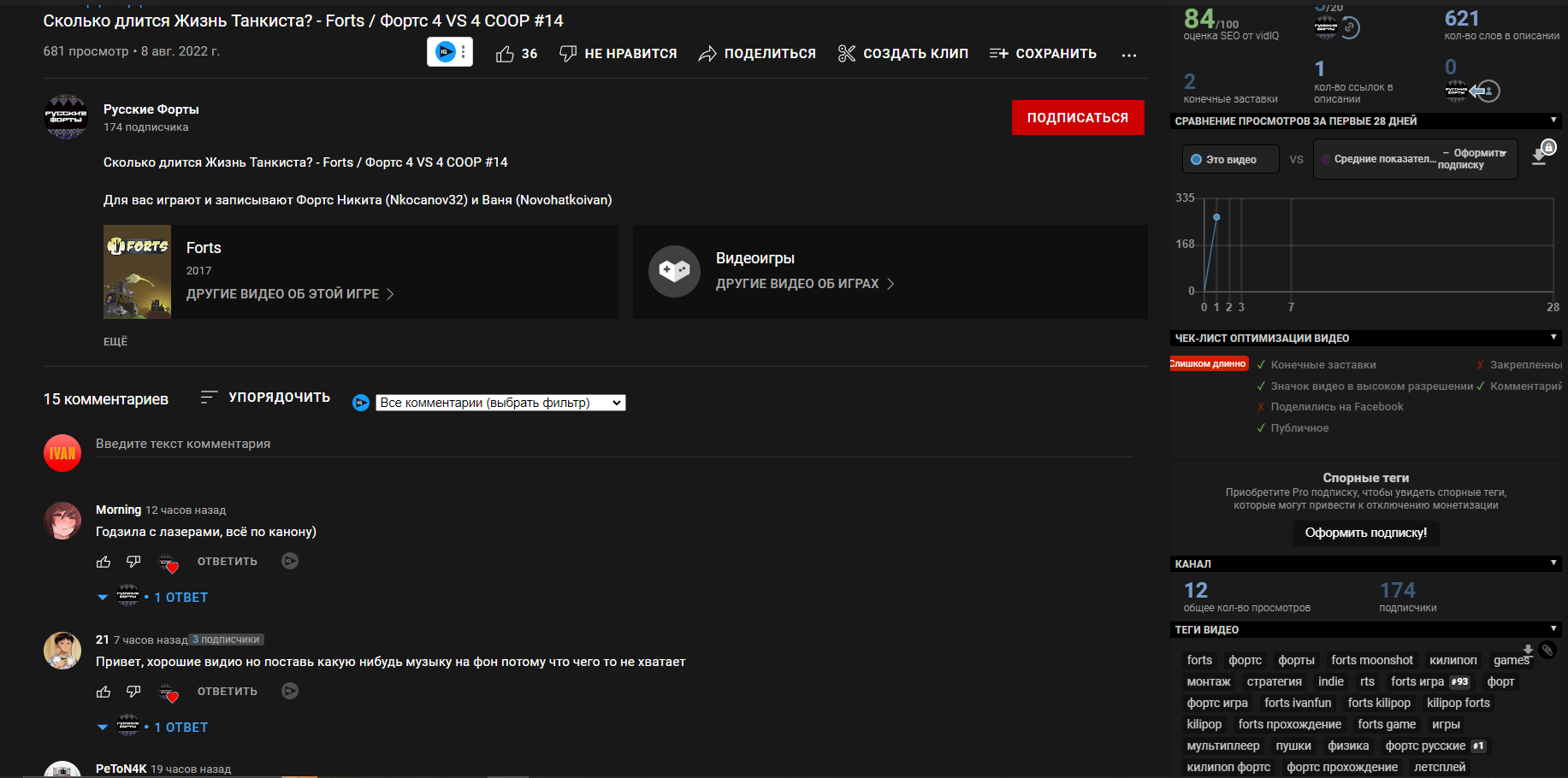Click Поделились на Facebook checklist item

tap(1329, 407)
